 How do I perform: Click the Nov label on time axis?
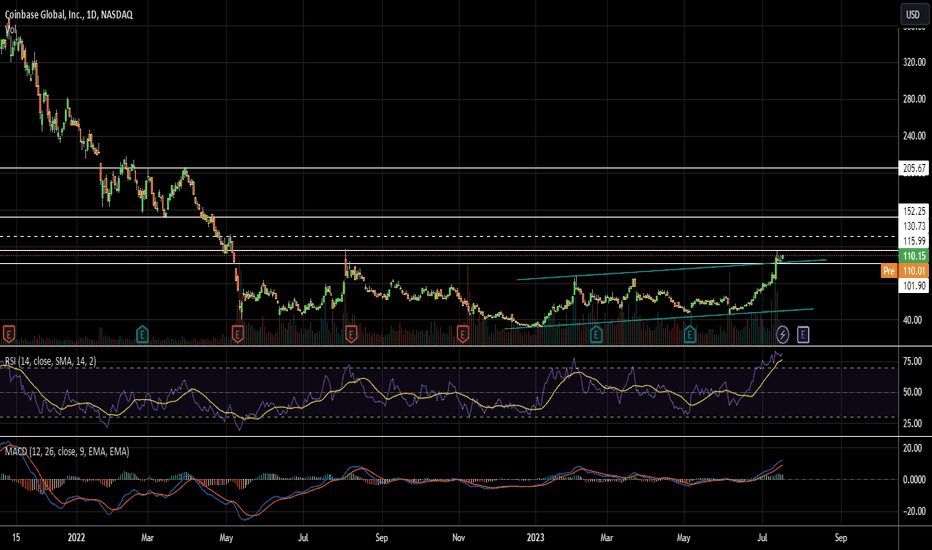point(458,538)
